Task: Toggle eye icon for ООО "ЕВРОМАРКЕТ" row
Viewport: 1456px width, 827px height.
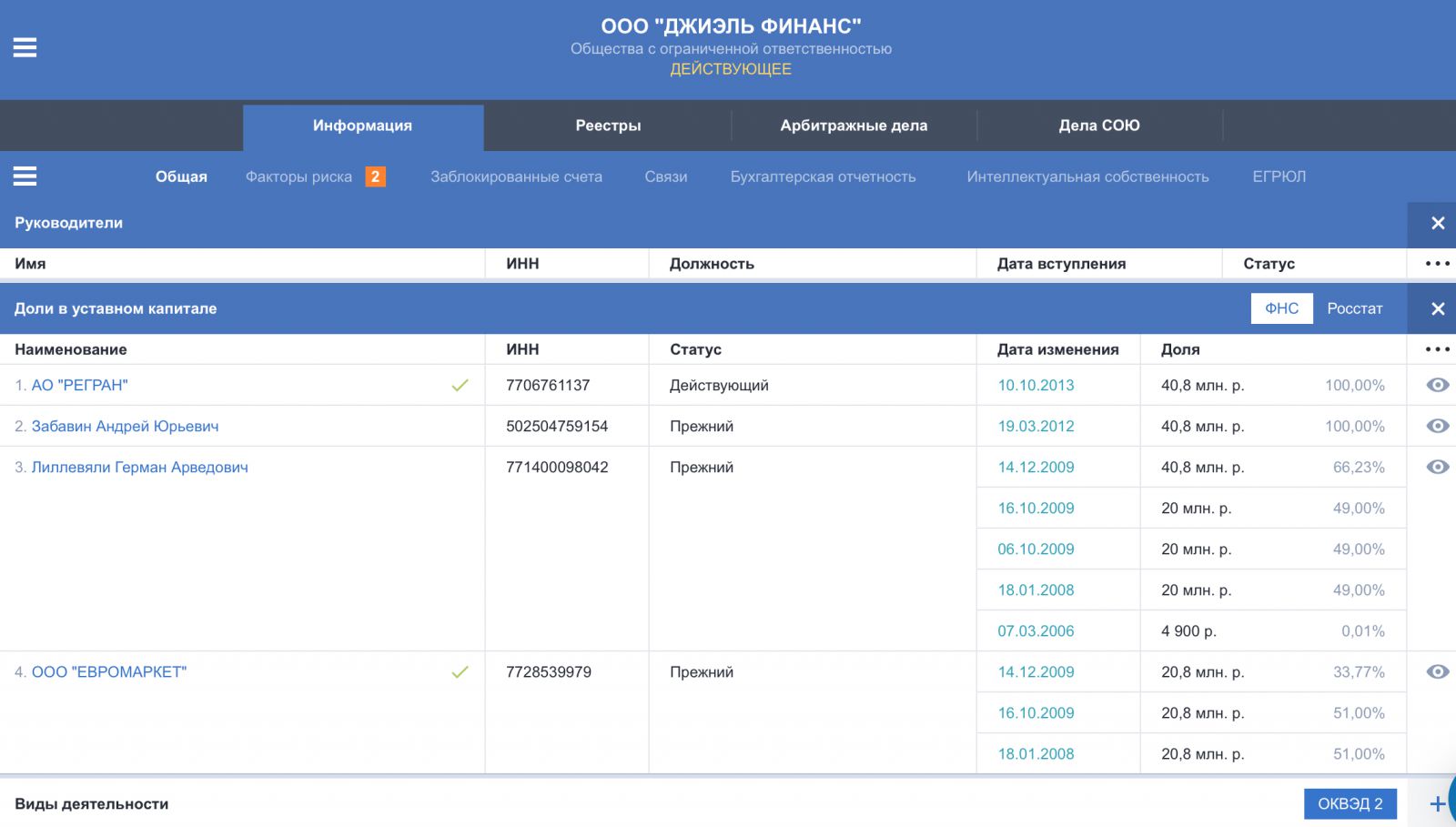Action: [1438, 671]
